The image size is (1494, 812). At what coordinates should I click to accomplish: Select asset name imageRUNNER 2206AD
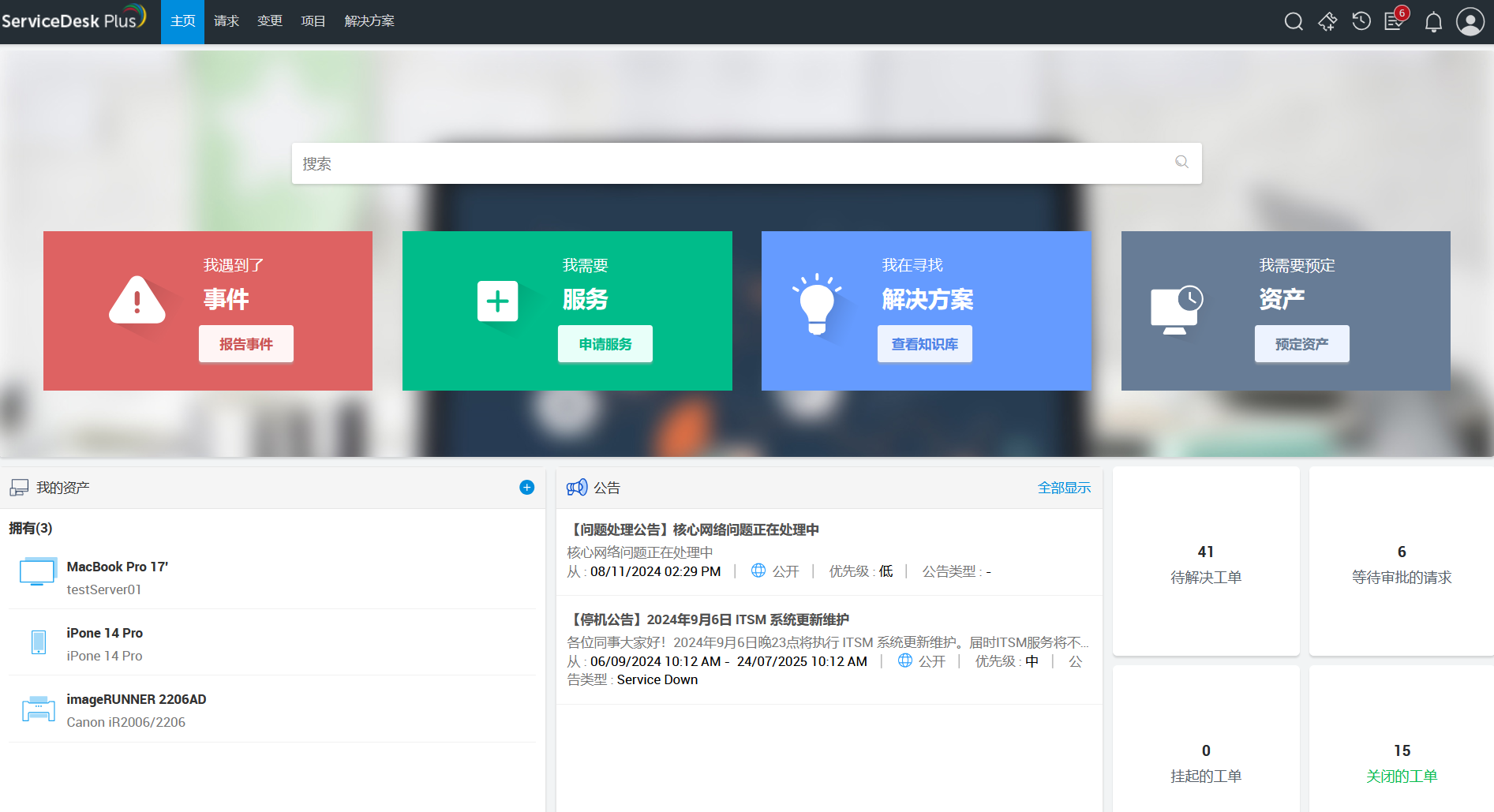[x=137, y=699]
